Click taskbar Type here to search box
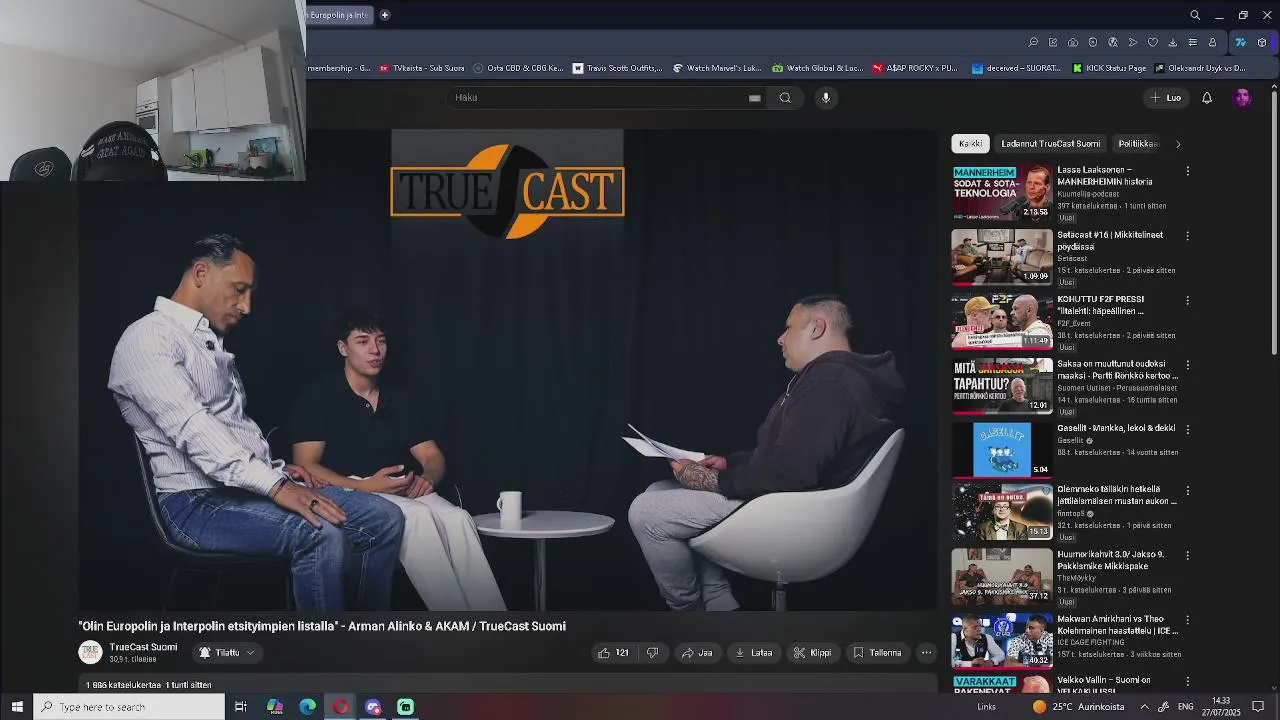The height and width of the screenshot is (720, 1280). 129,707
